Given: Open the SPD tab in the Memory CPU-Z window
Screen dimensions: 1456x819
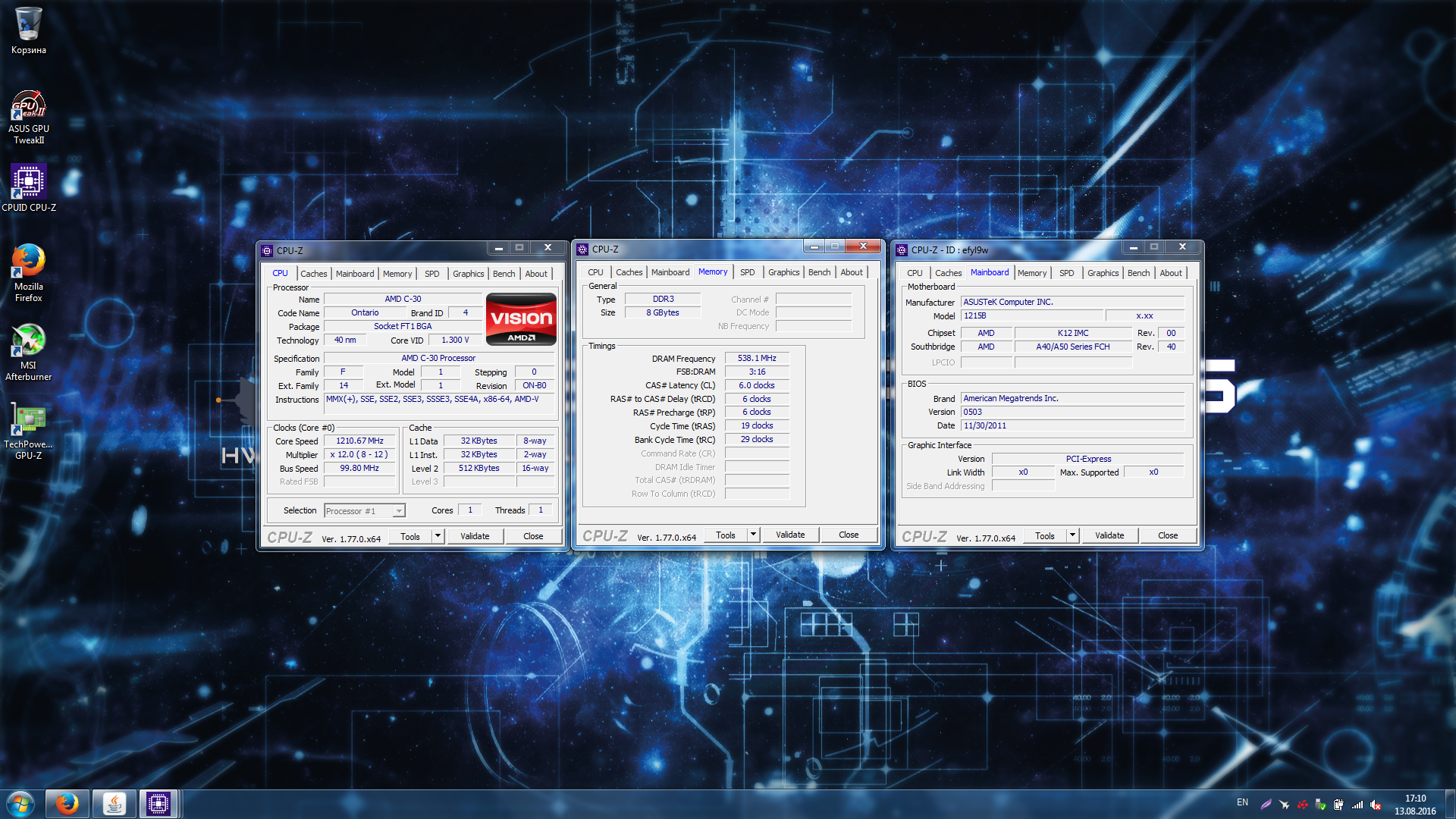Looking at the screenshot, I should tap(747, 272).
